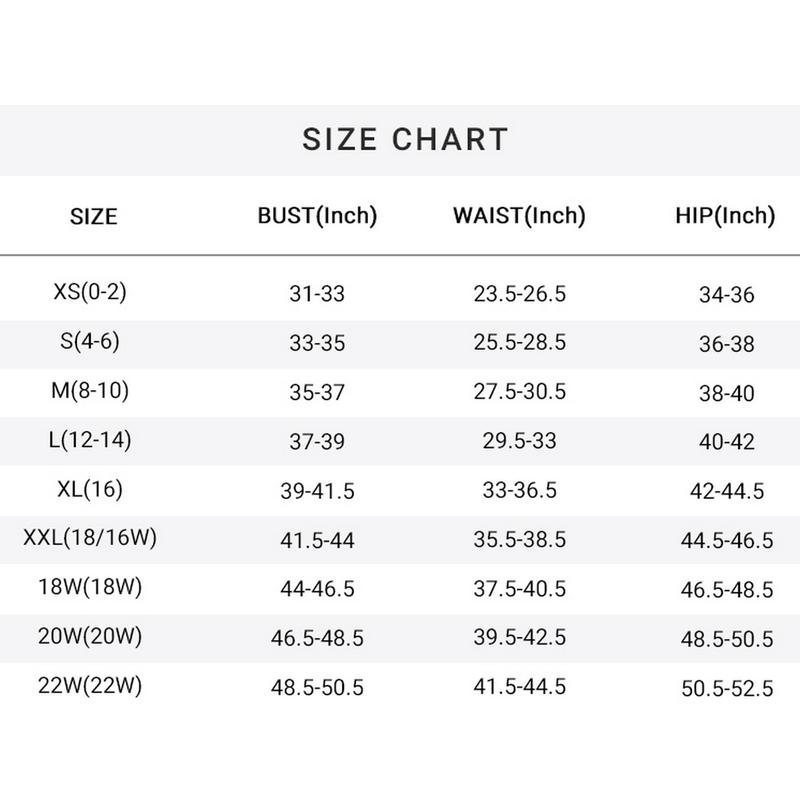The width and height of the screenshot is (800, 800).
Task: Click the SIZE CHART title
Action: click(x=405, y=139)
